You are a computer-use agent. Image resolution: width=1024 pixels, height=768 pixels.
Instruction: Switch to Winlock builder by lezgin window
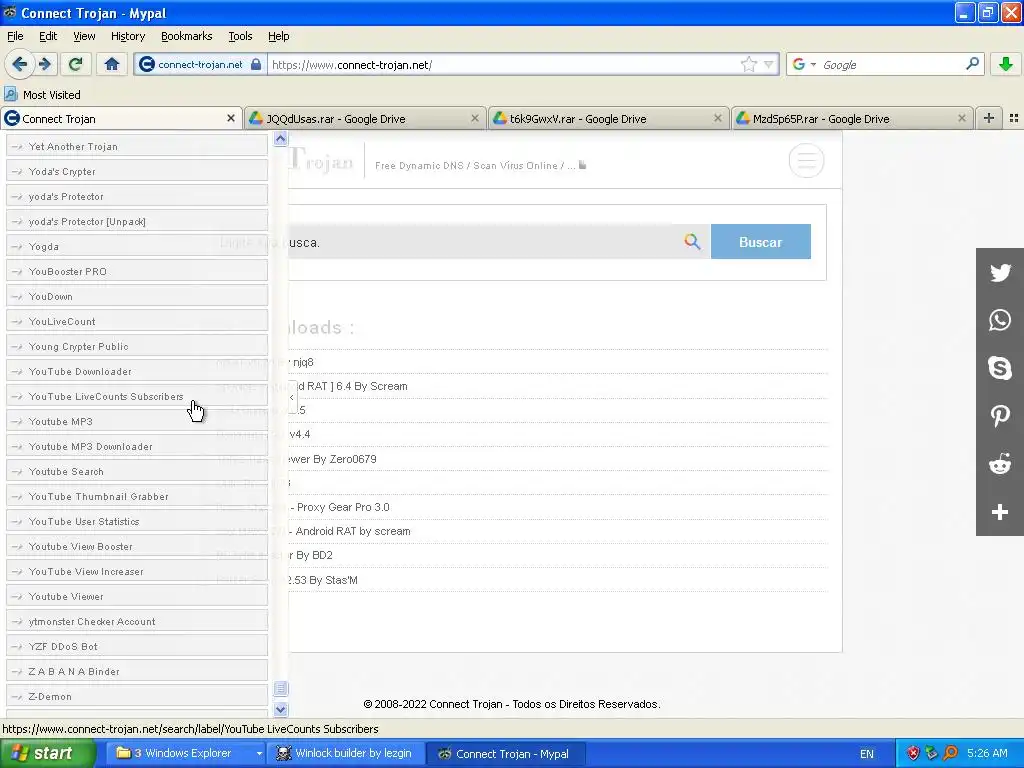pyautogui.click(x=345, y=753)
